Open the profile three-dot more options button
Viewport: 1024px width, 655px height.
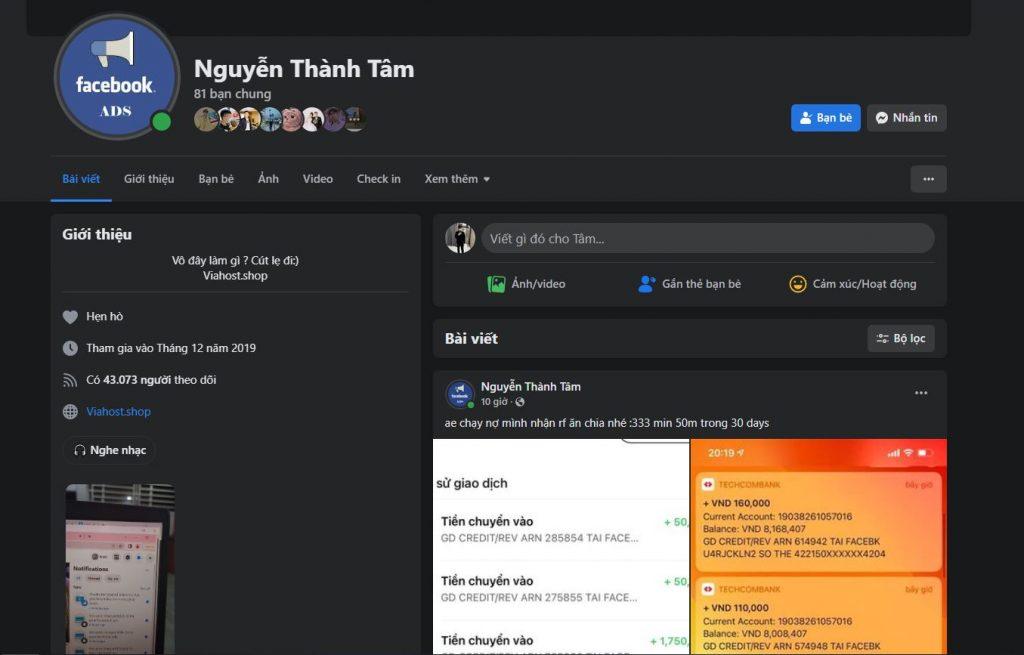click(928, 179)
